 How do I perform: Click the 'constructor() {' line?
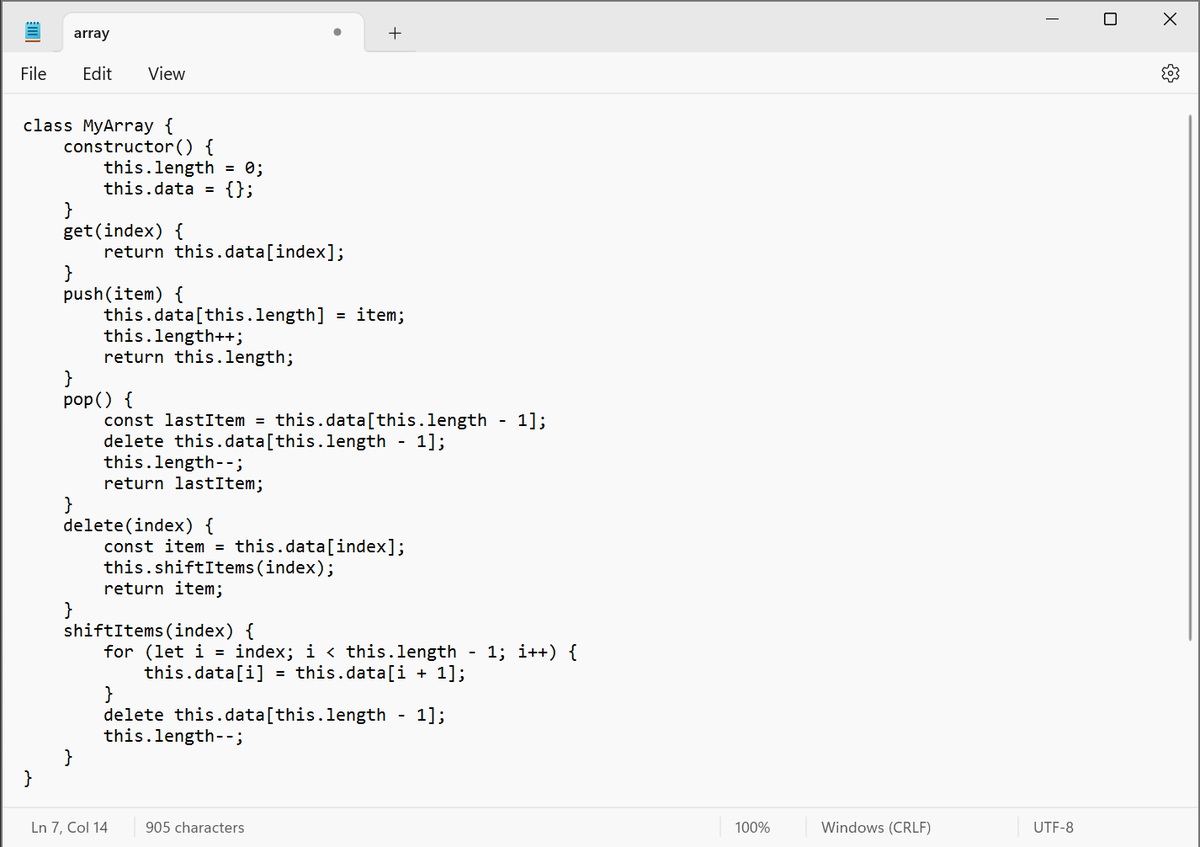pyautogui.click(x=138, y=147)
